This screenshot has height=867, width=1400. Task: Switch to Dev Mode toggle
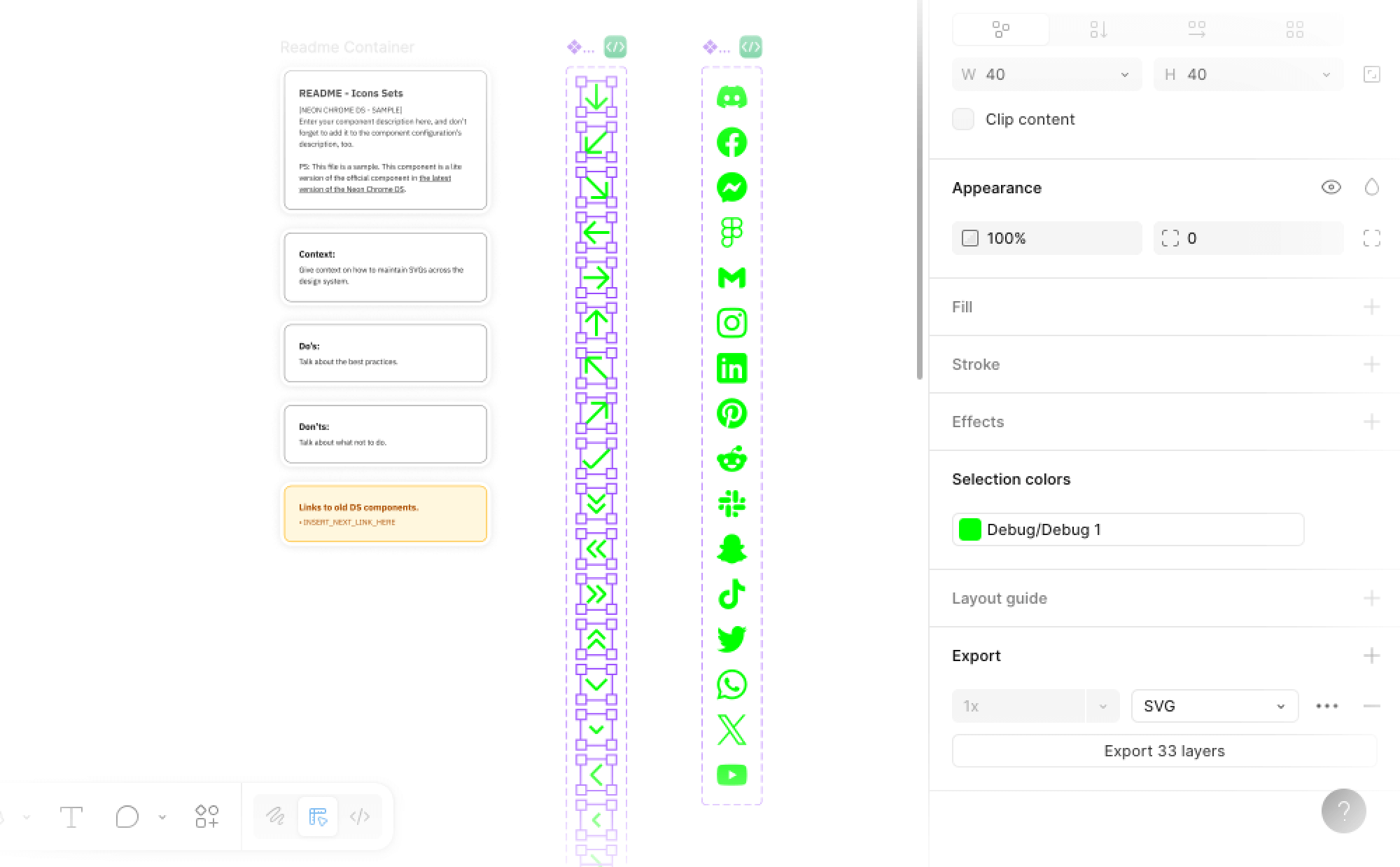360,817
